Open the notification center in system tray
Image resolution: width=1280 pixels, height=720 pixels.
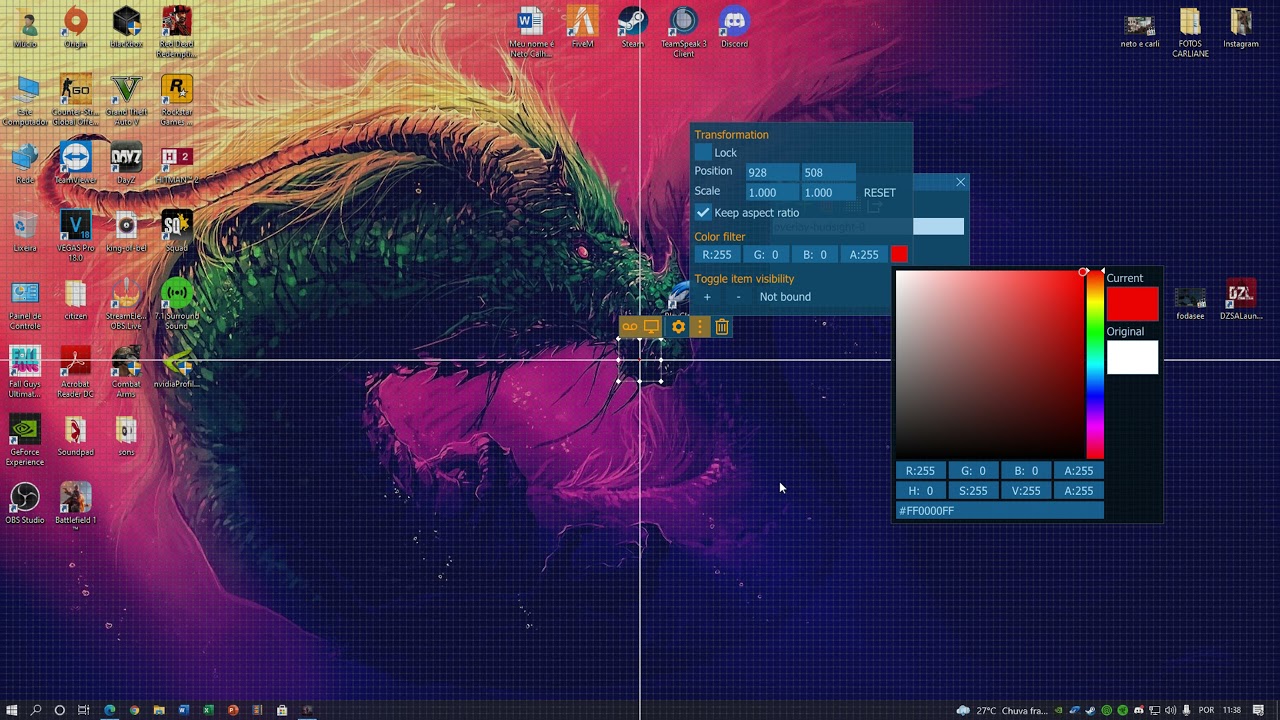pyautogui.click(x=1260, y=711)
